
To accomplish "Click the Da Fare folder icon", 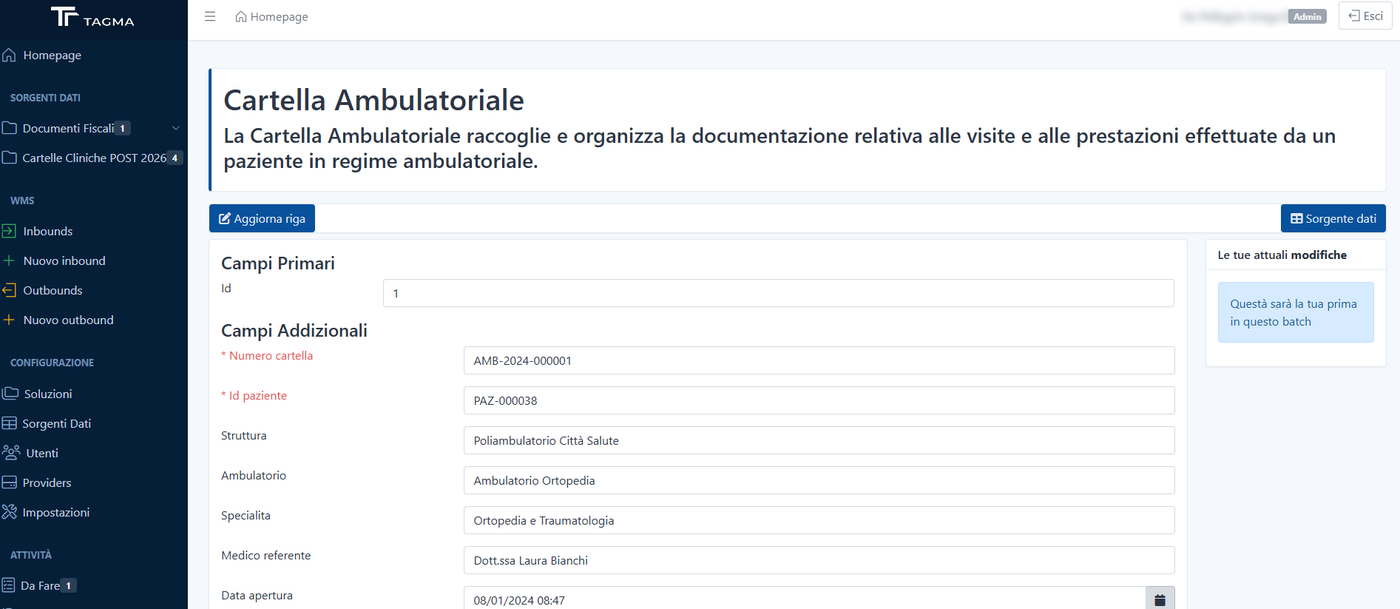I will (9, 586).
